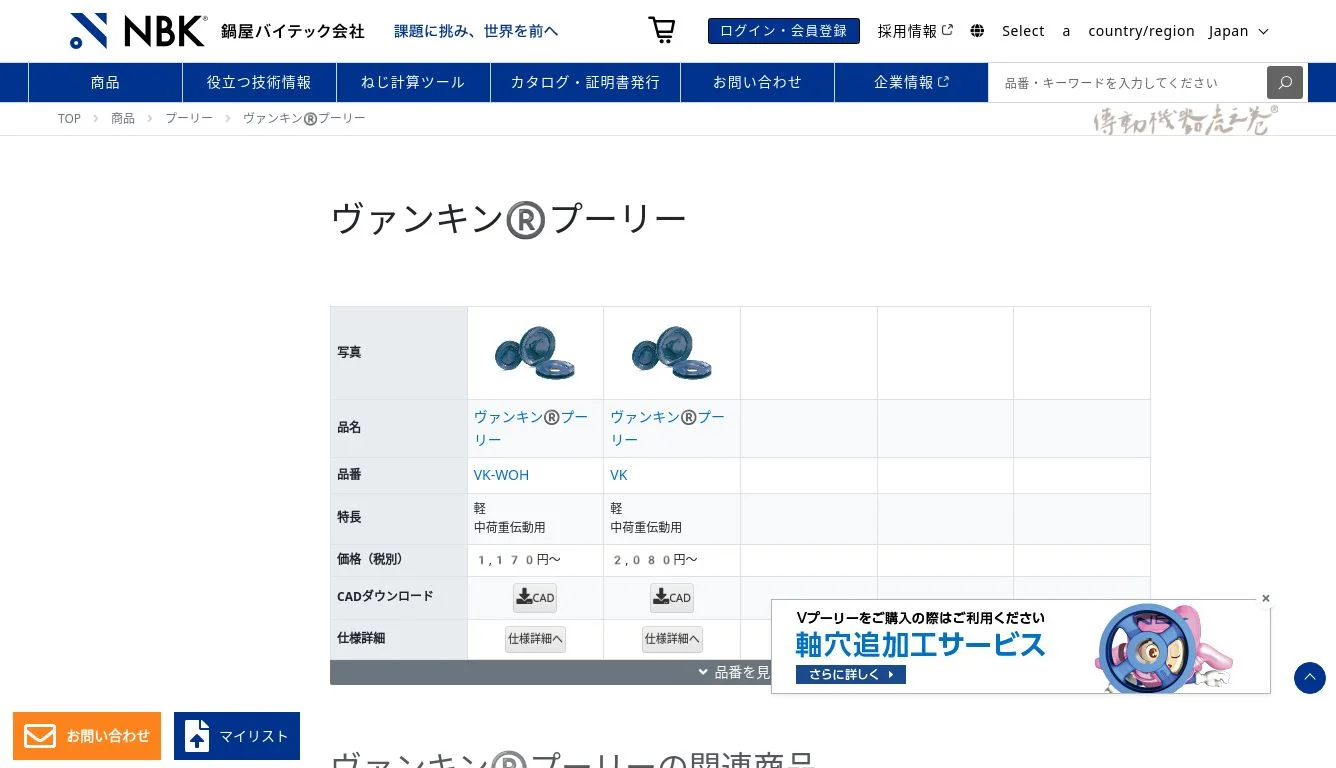This screenshot has height=768, width=1336.
Task: Expand the Japan country/region dropdown
Action: pyautogui.click(x=1238, y=31)
